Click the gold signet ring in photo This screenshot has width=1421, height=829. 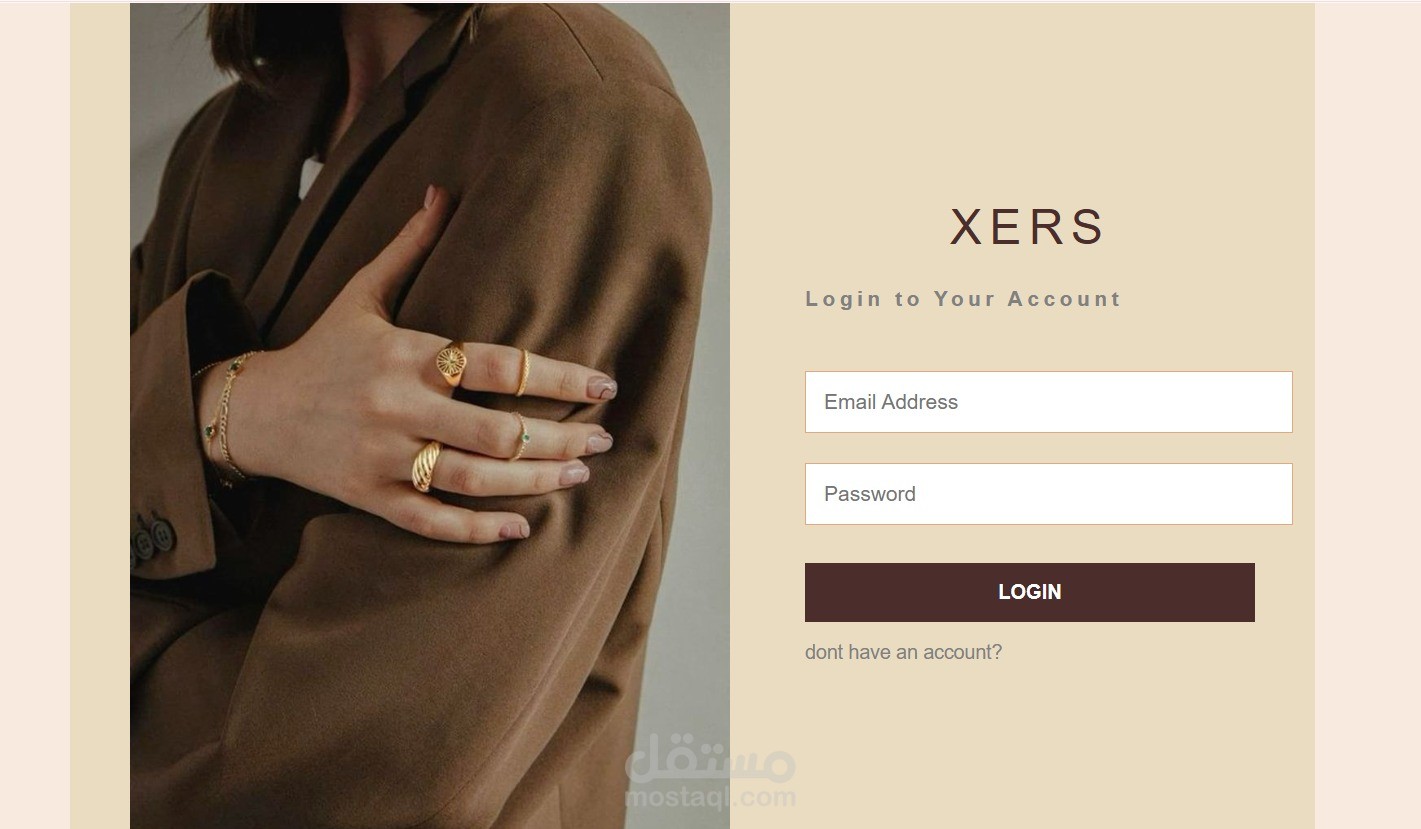click(x=451, y=364)
